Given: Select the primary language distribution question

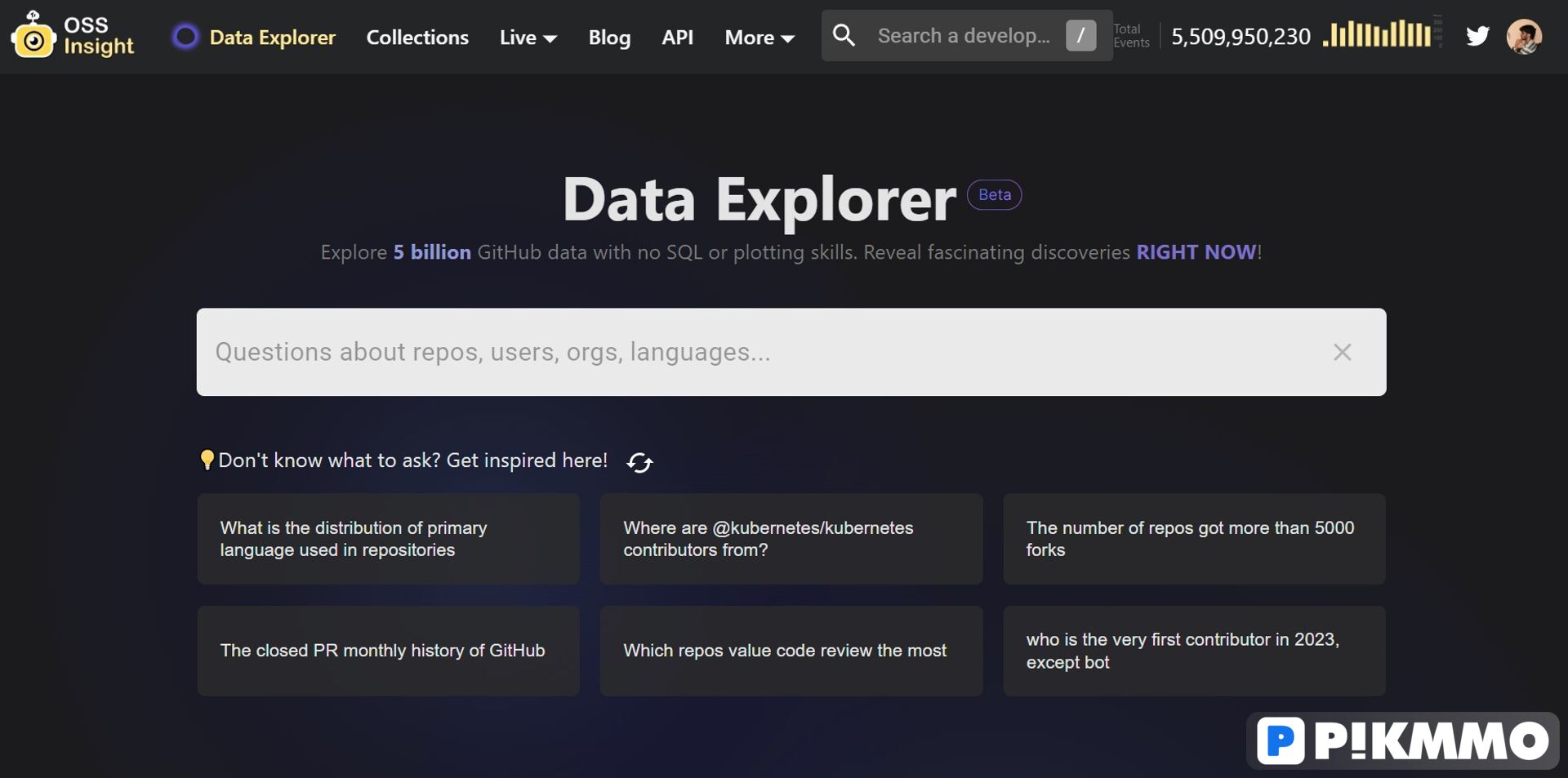Looking at the screenshot, I should pyautogui.click(x=388, y=539).
